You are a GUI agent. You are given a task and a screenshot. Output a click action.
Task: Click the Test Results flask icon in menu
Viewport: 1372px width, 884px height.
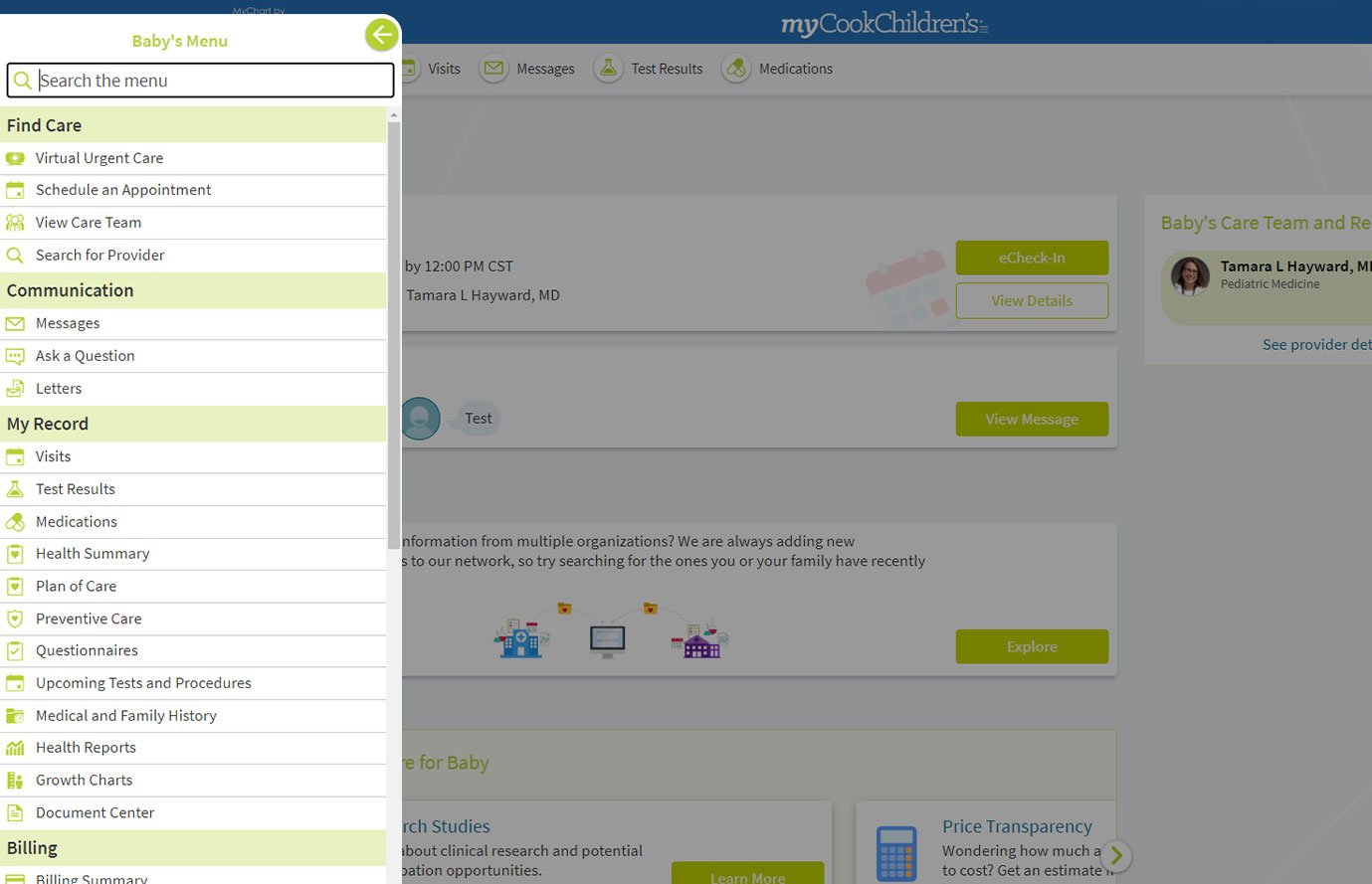pyautogui.click(x=15, y=489)
